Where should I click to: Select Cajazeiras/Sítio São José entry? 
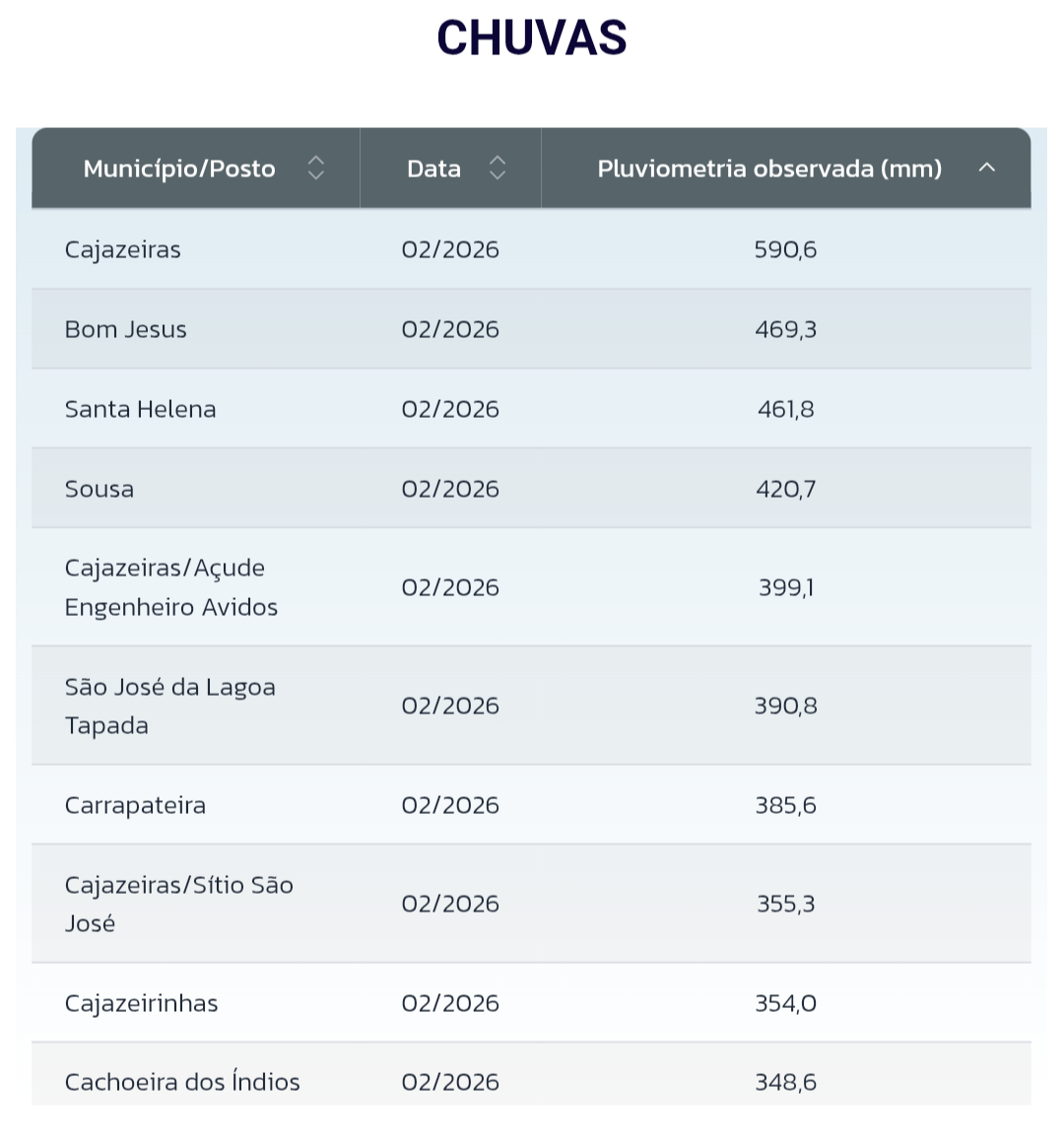pos(179,904)
